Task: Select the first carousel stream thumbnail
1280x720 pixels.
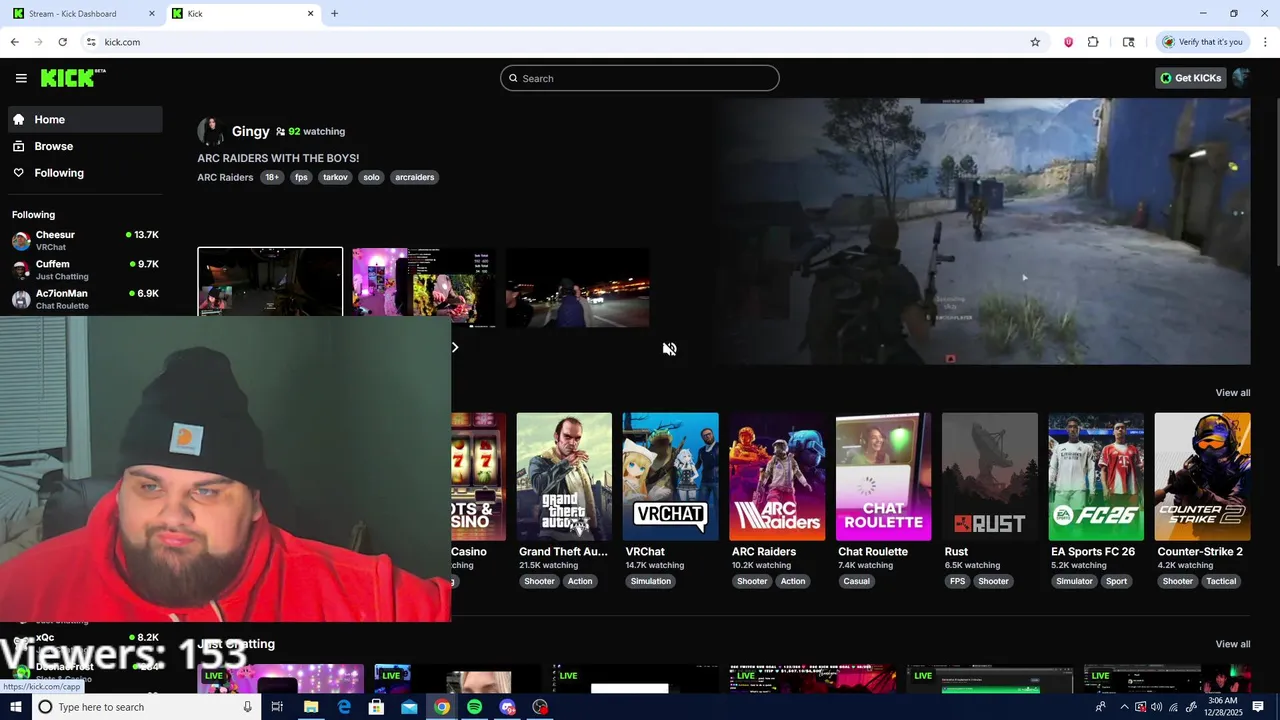Action: [x=270, y=282]
